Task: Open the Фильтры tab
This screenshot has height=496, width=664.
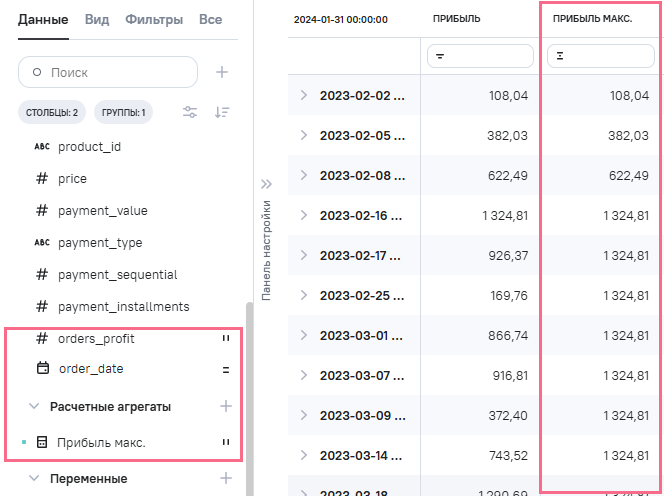Action: (154, 19)
